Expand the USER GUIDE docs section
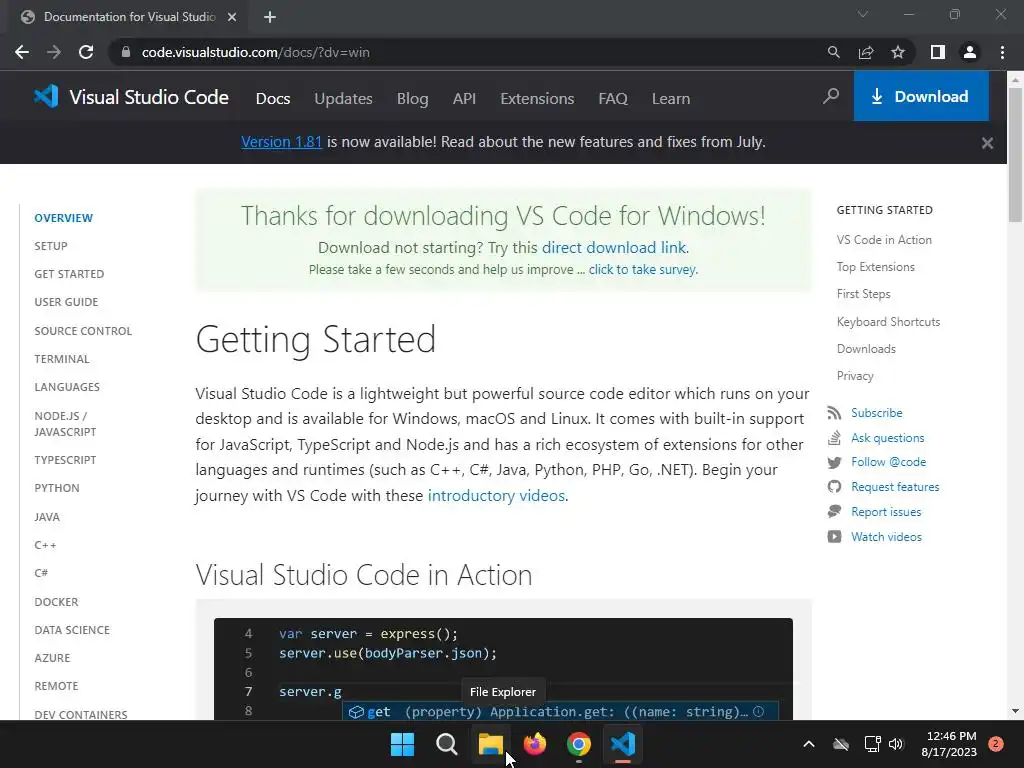Viewport: 1024px width, 768px height. [66, 302]
